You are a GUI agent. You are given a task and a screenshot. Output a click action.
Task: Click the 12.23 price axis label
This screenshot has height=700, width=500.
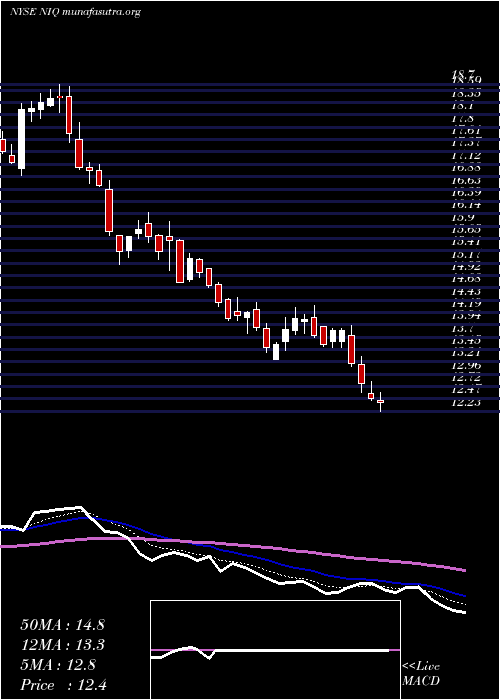(466, 403)
